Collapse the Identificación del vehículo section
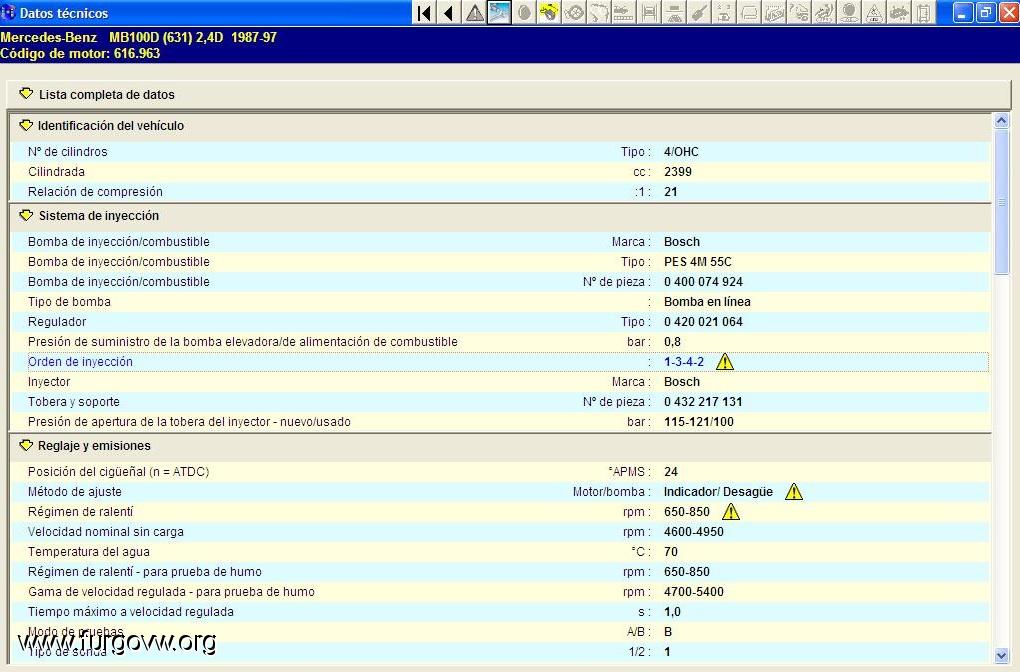 26,125
